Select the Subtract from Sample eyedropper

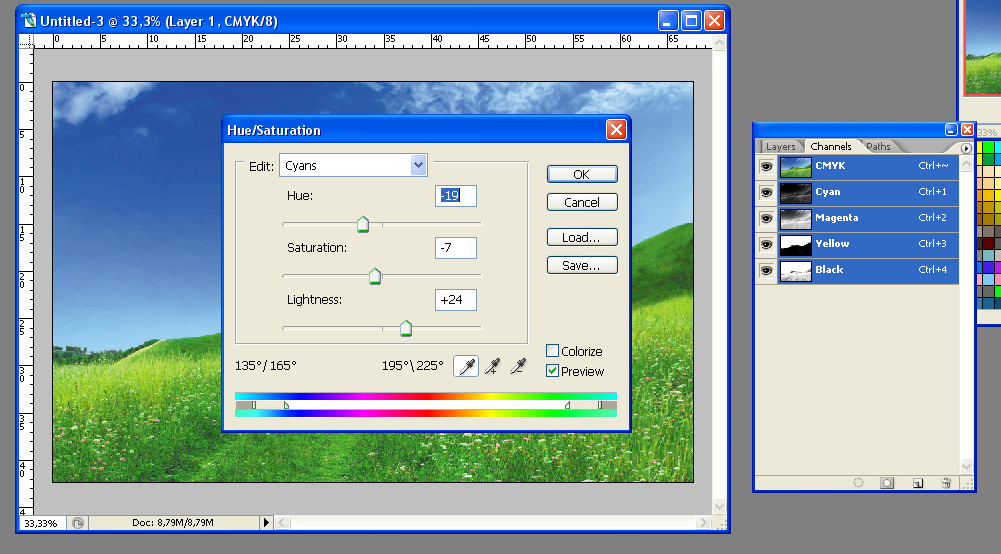click(518, 366)
